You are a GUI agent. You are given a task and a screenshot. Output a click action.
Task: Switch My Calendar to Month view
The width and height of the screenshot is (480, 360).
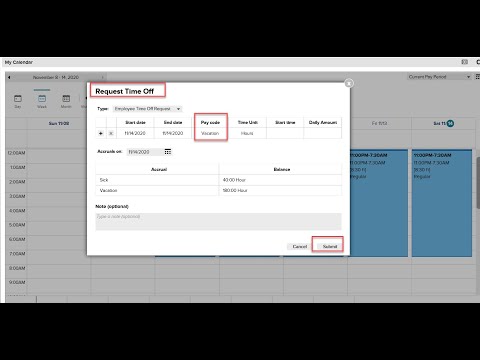point(66,101)
